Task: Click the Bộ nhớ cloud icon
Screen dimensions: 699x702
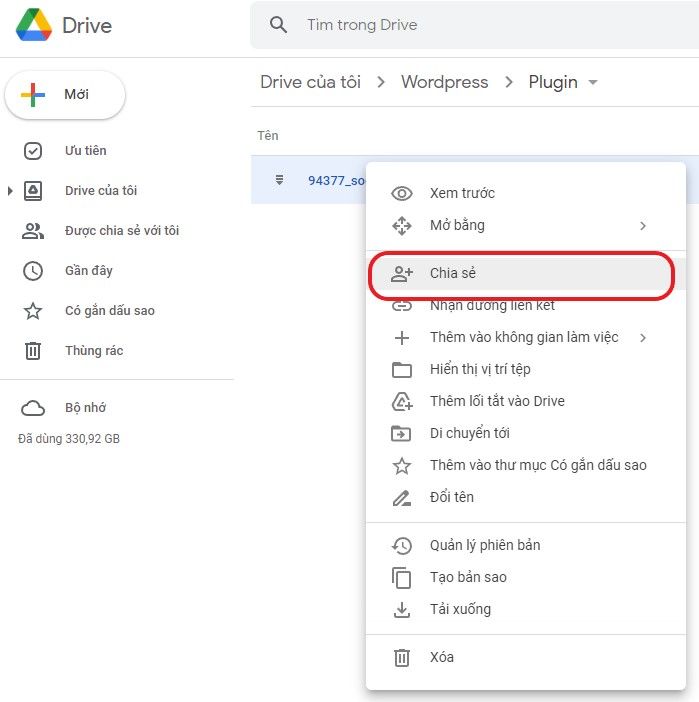Action: (33, 408)
